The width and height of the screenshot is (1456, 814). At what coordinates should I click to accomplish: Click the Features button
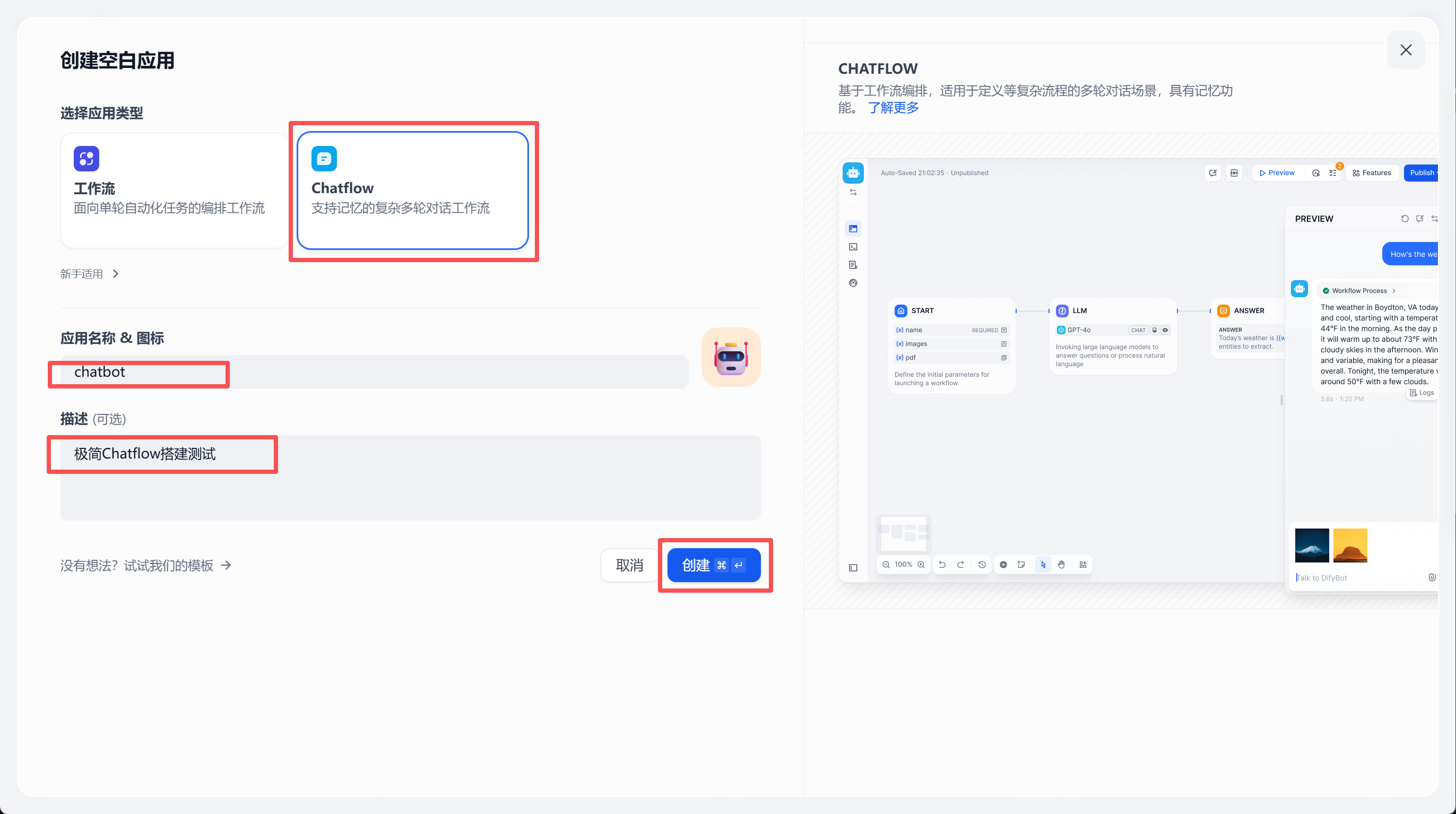(x=1372, y=173)
